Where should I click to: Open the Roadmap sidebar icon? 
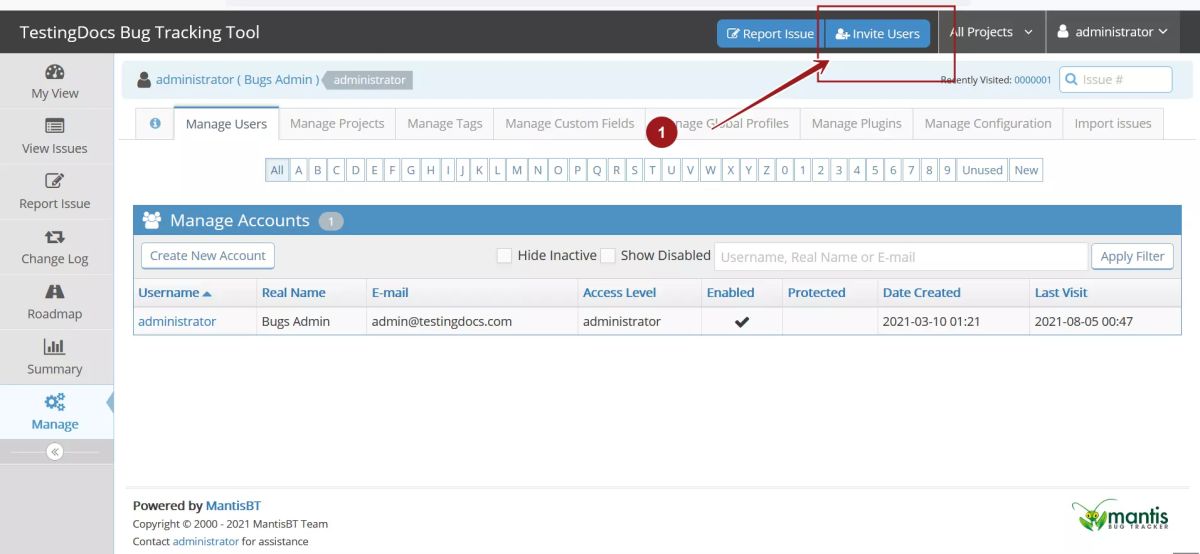pos(55,291)
